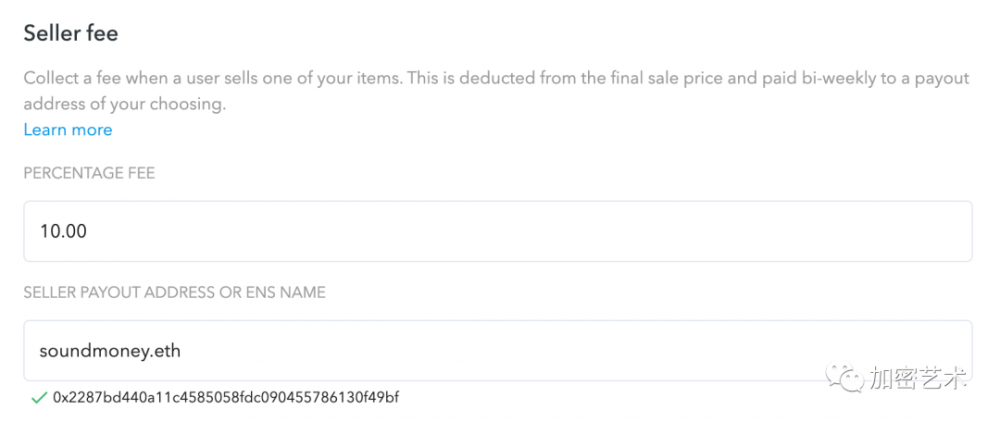1000x422 pixels.
Task: Click the Percentage Fee input field
Action: tap(497, 231)
